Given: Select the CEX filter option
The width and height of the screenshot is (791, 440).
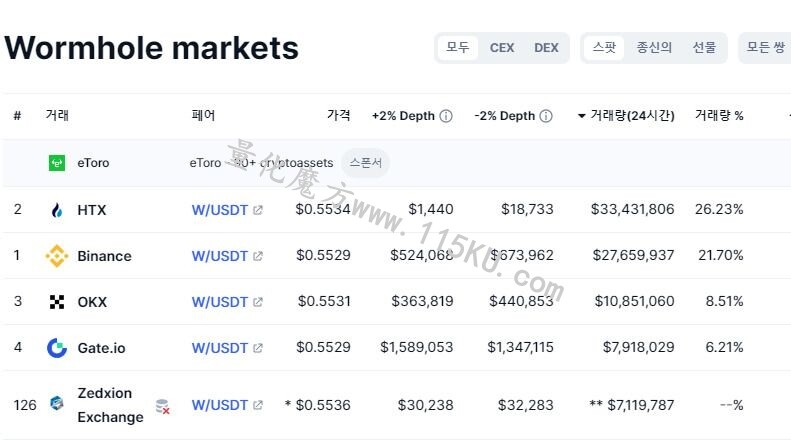Looking at the screenshot, I should pos(502,48).
